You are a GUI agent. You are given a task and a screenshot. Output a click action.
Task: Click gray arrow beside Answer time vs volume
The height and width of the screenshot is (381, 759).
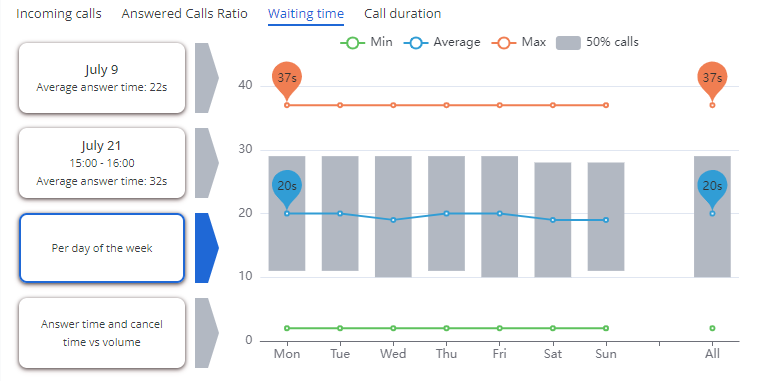point(207,333)
